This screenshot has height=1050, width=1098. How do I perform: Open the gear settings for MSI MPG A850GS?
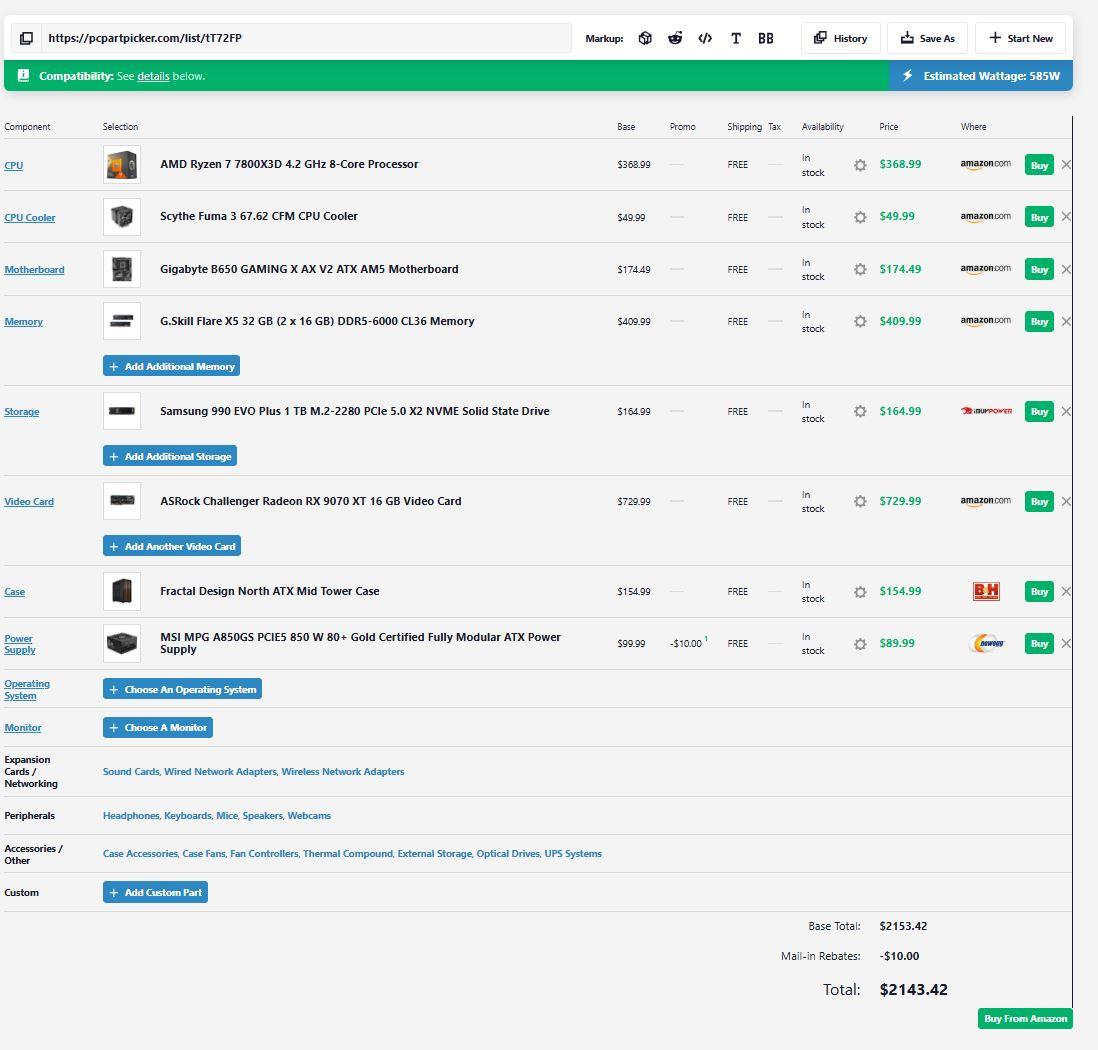860,644
